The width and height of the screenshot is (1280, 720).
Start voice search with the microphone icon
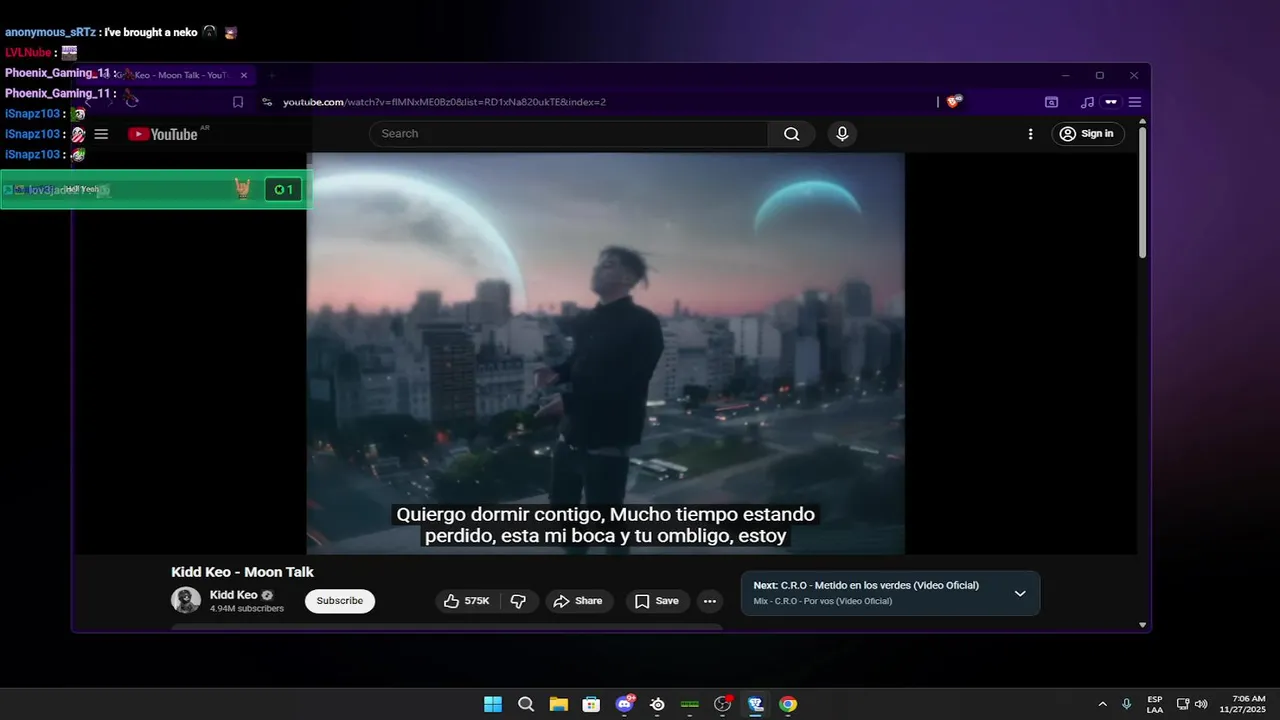pyautogui.click(x=842, y=134)
